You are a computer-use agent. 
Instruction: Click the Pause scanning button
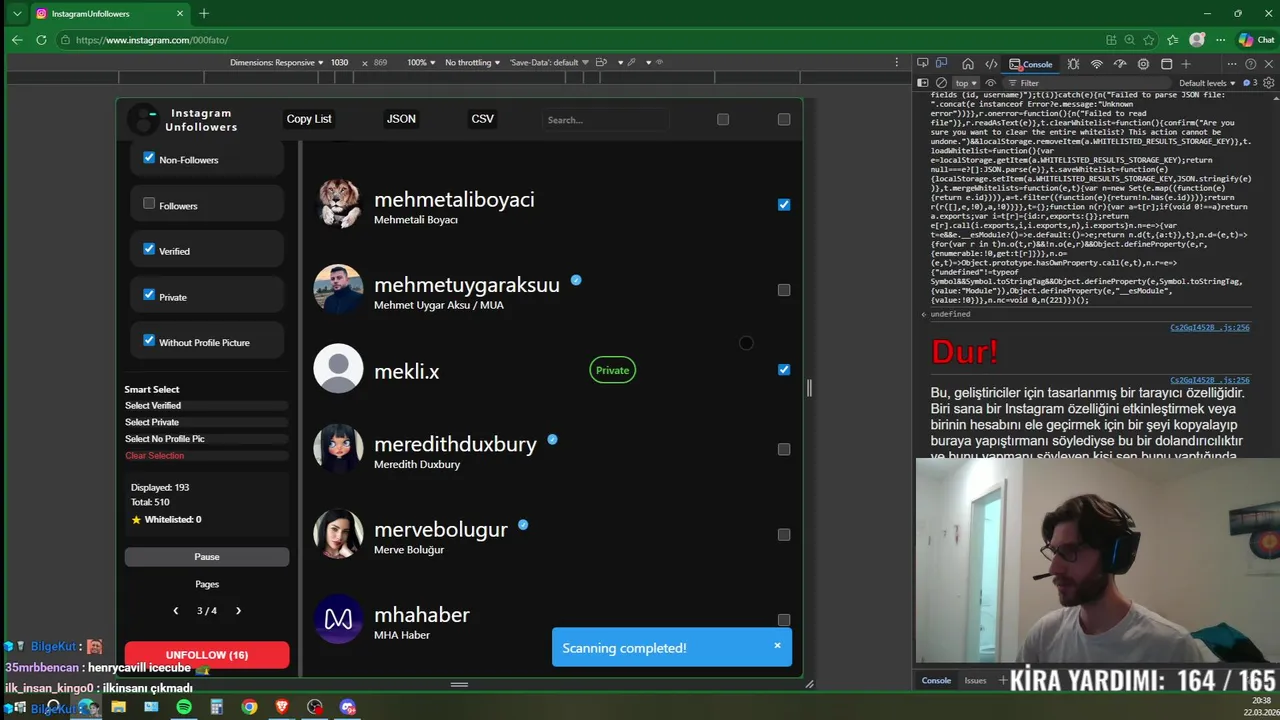pyautogui.click(x=207, y=557)
